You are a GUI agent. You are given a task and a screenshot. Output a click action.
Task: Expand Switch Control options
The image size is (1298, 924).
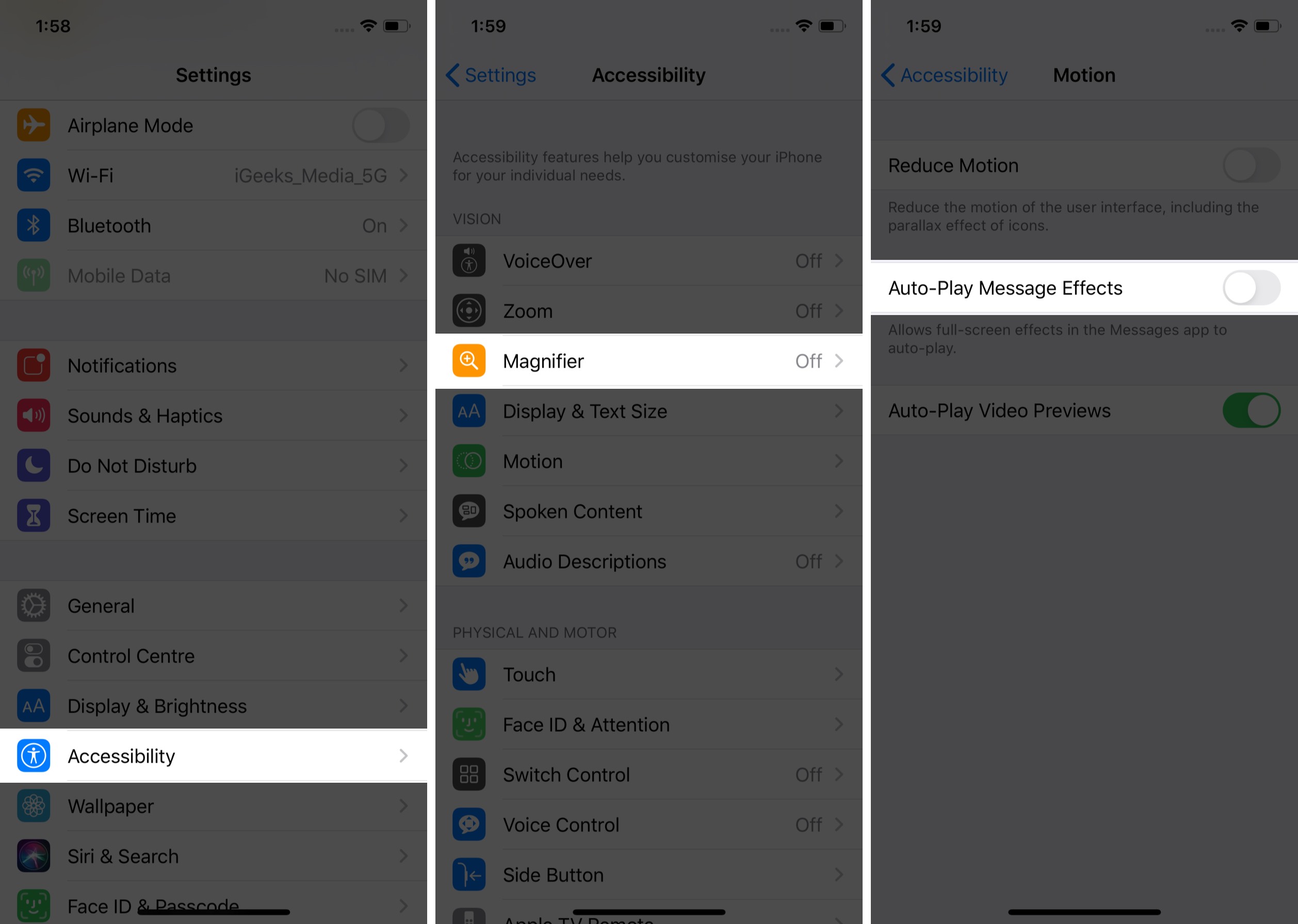(648, 773)
